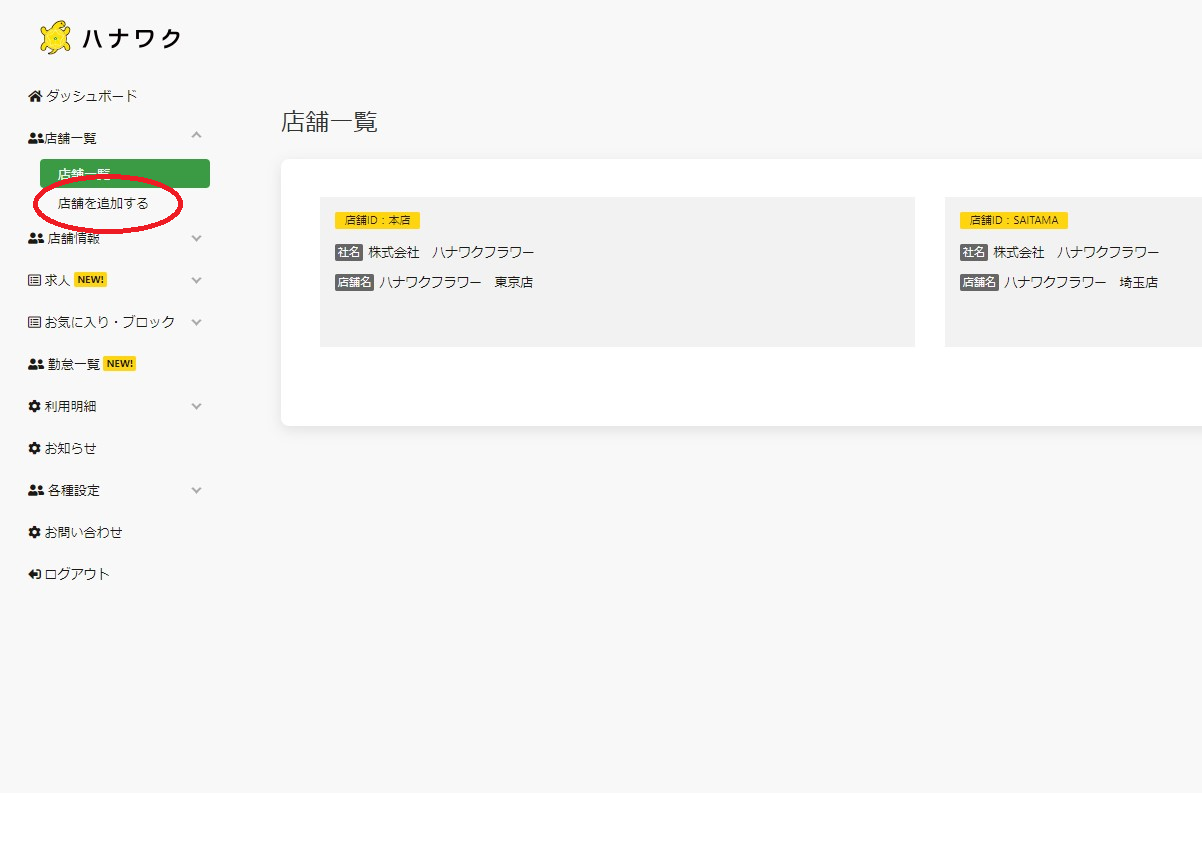Expand the 求人 submenu chevron
Screen dimensions: 1202x860
tap(196, 281)
